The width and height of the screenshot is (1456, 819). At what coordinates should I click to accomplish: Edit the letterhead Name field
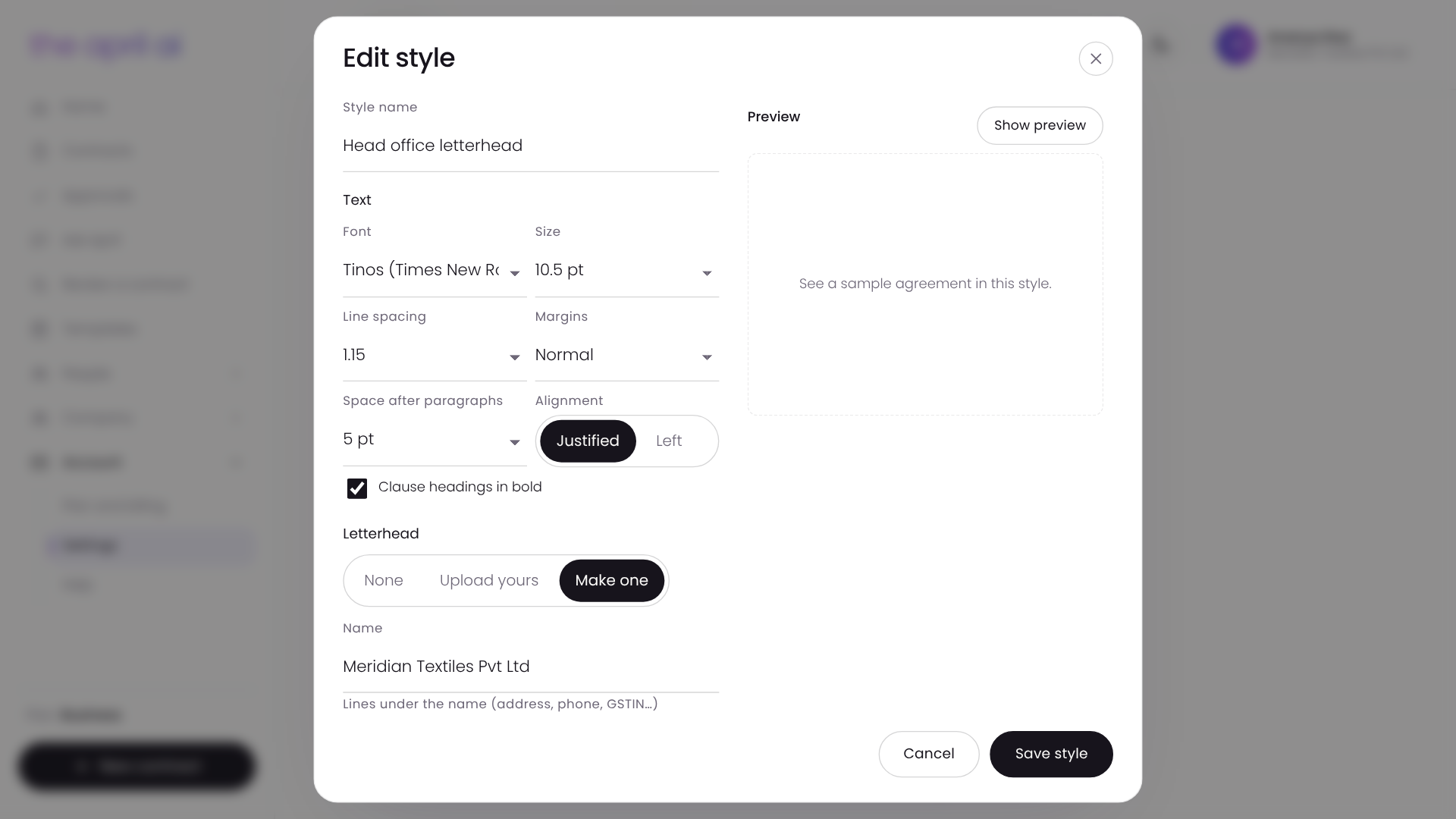click(530, 667)
